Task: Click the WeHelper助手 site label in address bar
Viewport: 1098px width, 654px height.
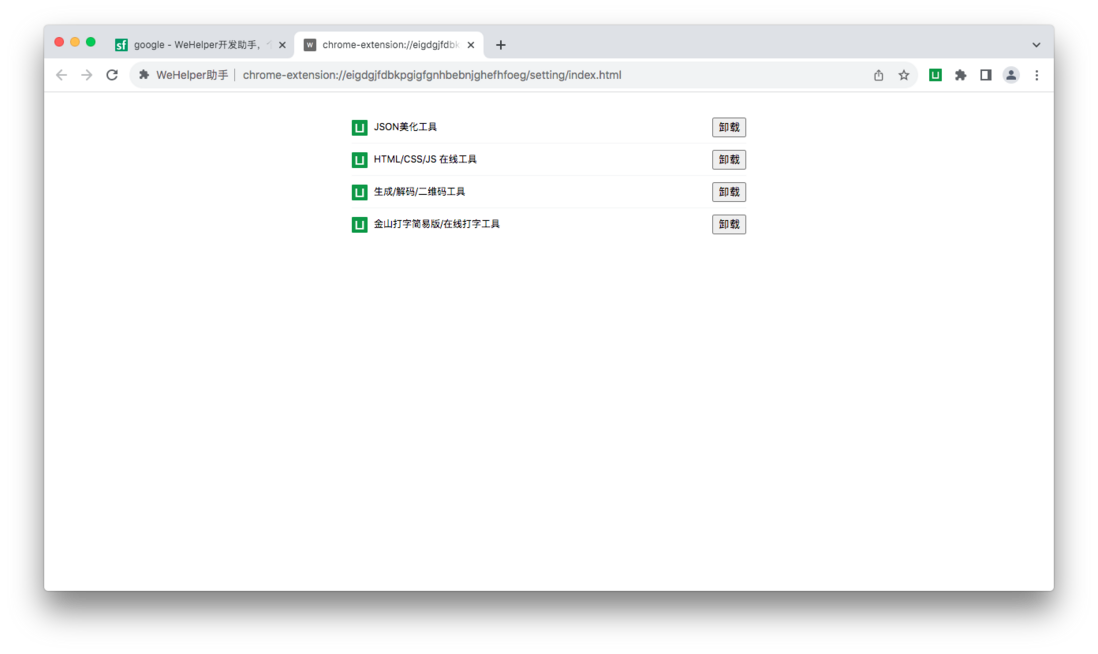Action: (192, 75)
